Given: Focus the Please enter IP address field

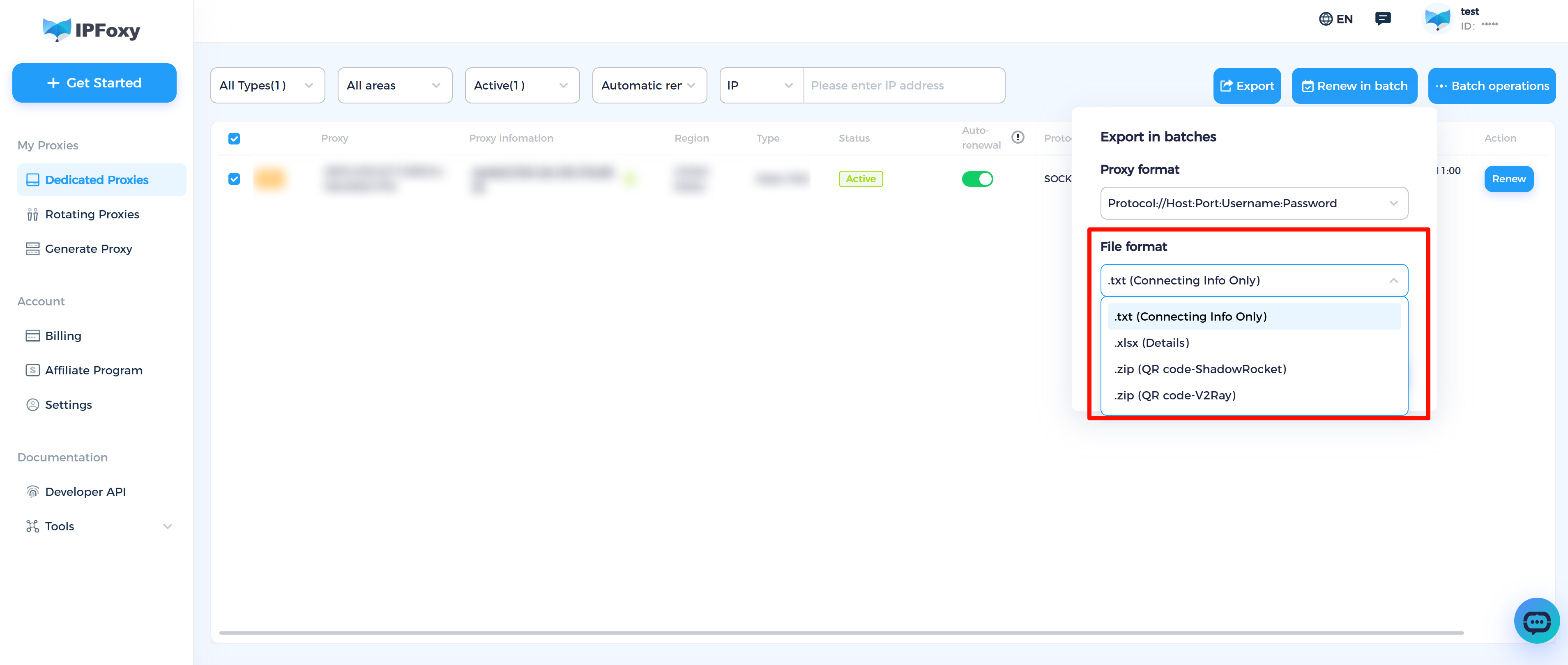Looking at the screenshot, I should (903, 86).
